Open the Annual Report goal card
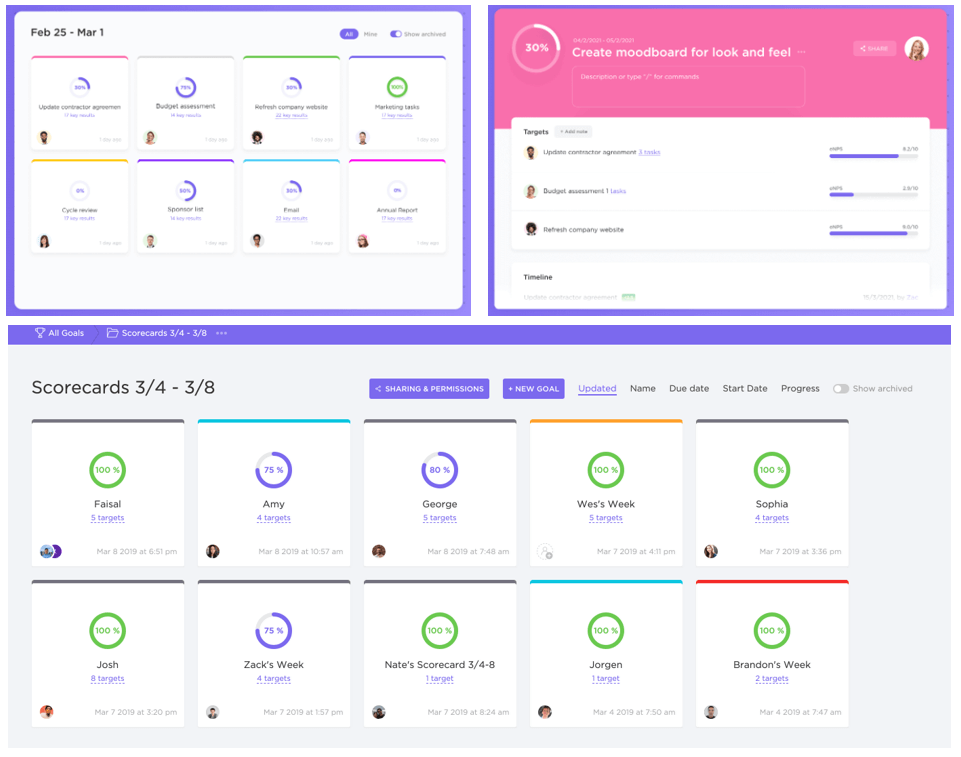This screenshot has height=757, width=961. pyautogui.click(x=397, y=206)
